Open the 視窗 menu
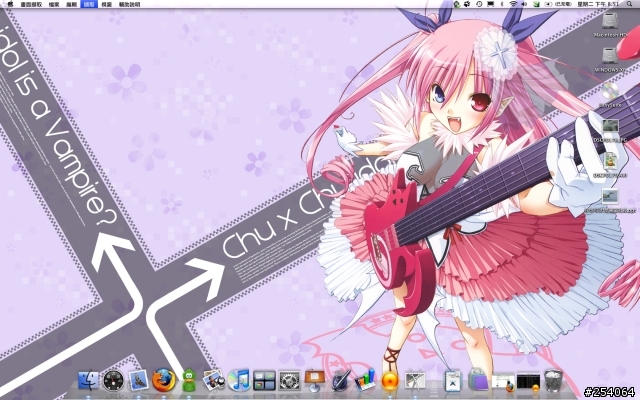Image resolution: width=640 pixels, height=400 pixels. (107, 4)
